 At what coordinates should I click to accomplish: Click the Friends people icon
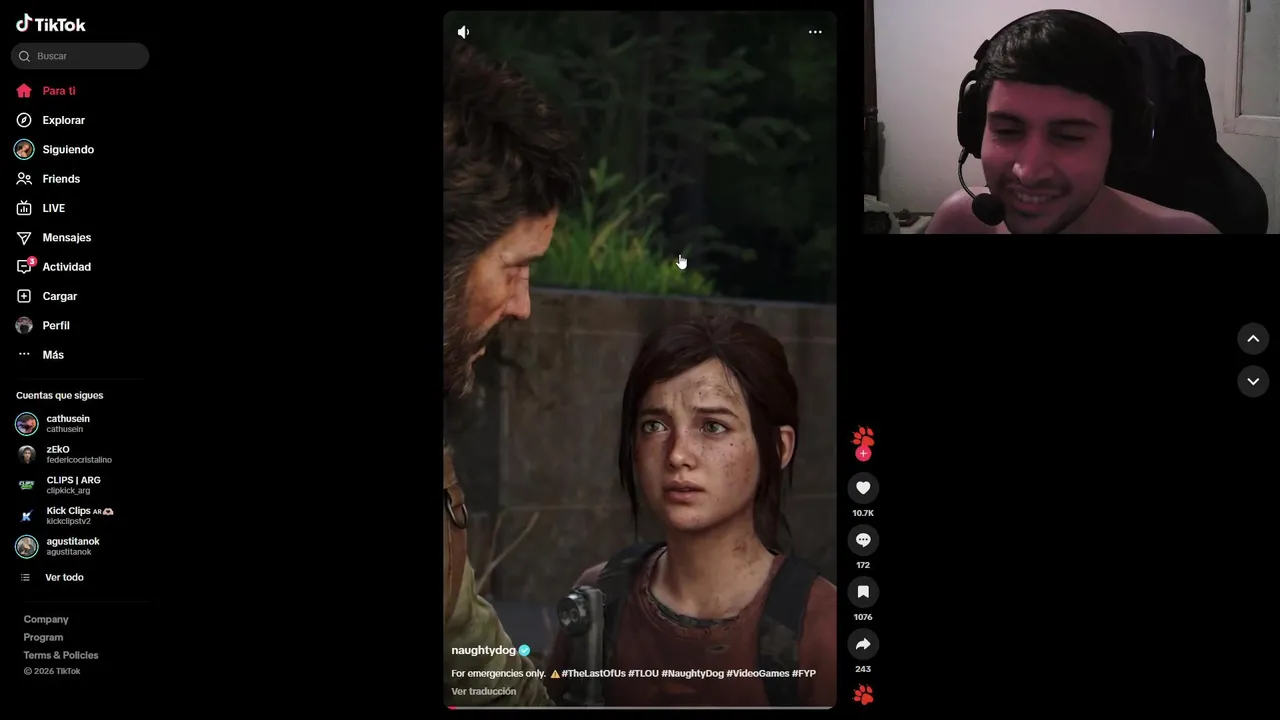pyautogui.click(x=24, y=179)
